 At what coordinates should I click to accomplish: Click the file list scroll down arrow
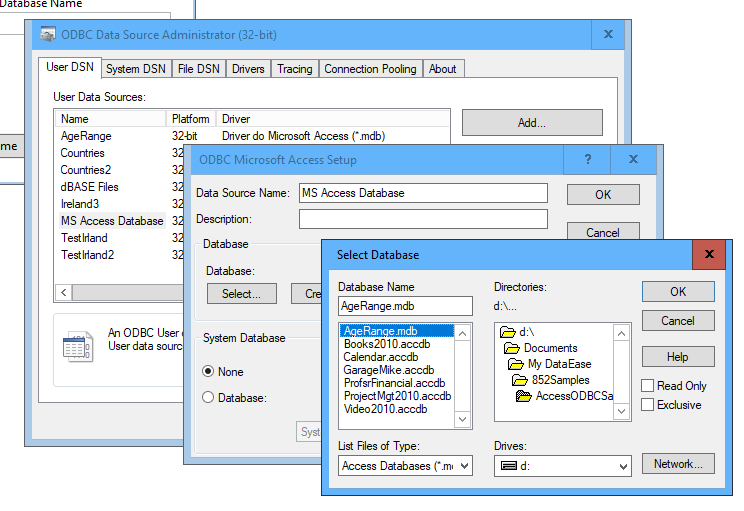(x=463, y=419)
